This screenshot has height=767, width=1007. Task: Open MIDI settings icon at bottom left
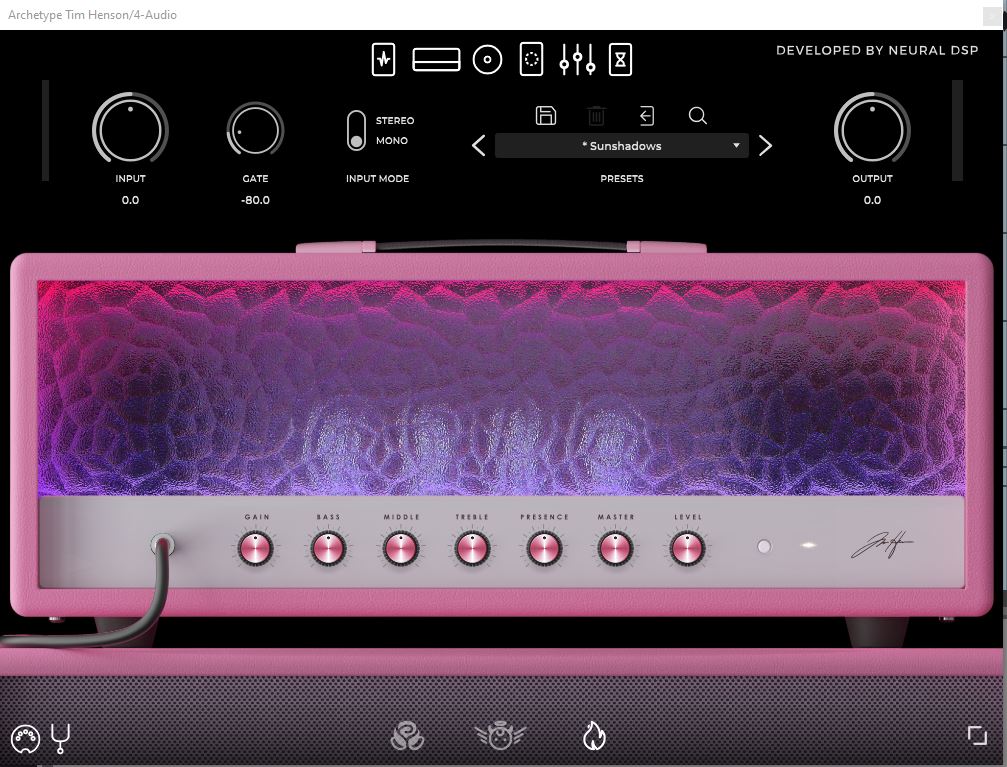coord(25,739)
